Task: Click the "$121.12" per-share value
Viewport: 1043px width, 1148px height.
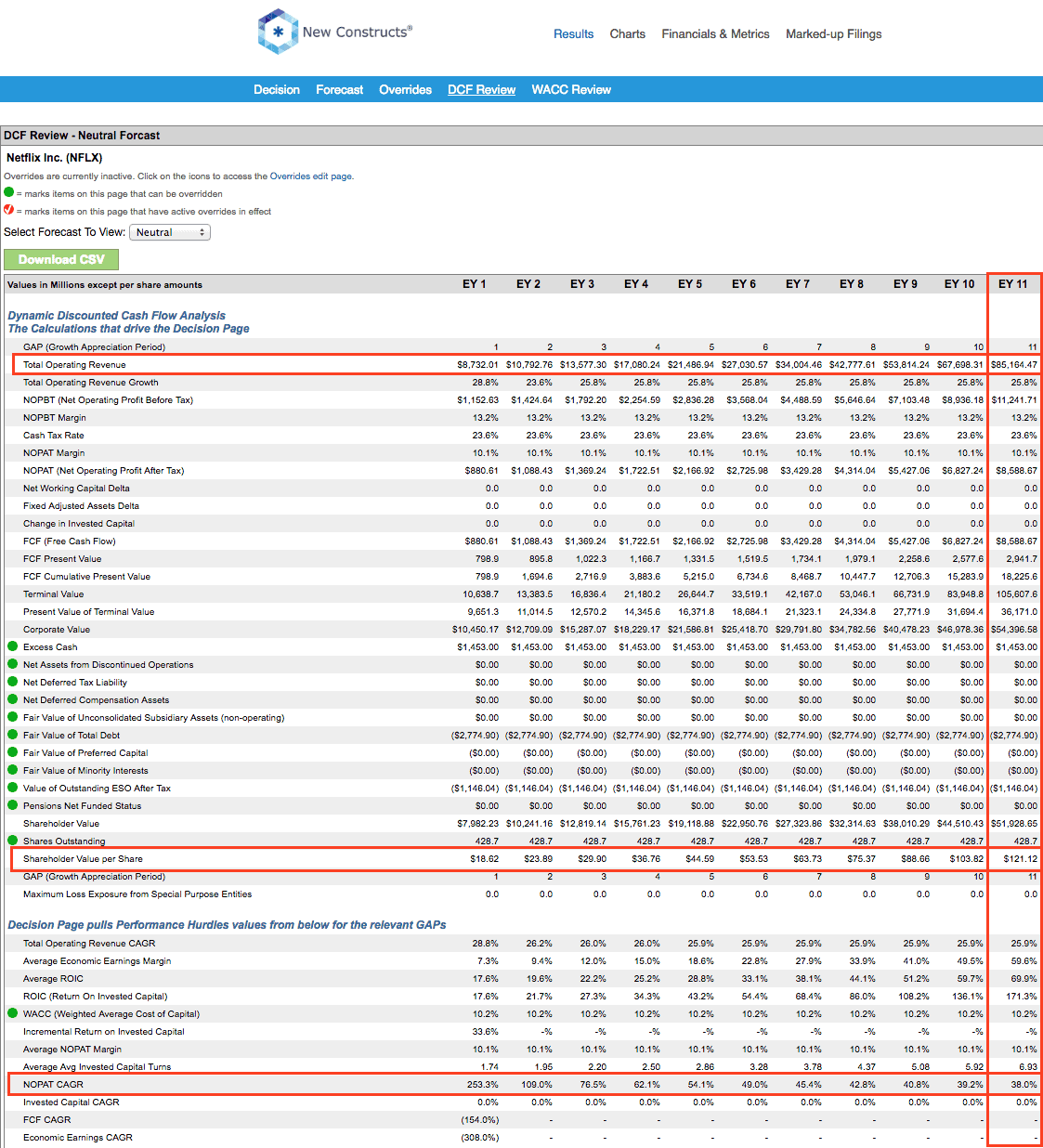Action: point(1021,859)
